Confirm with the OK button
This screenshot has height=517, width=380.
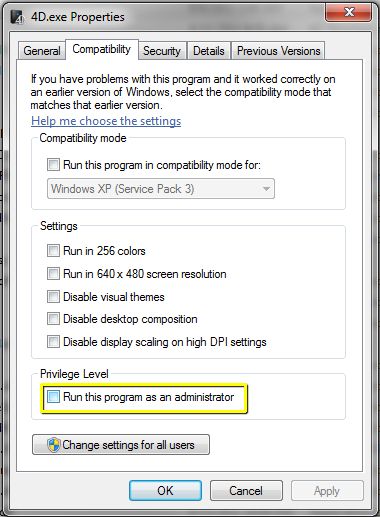(165, 491)
